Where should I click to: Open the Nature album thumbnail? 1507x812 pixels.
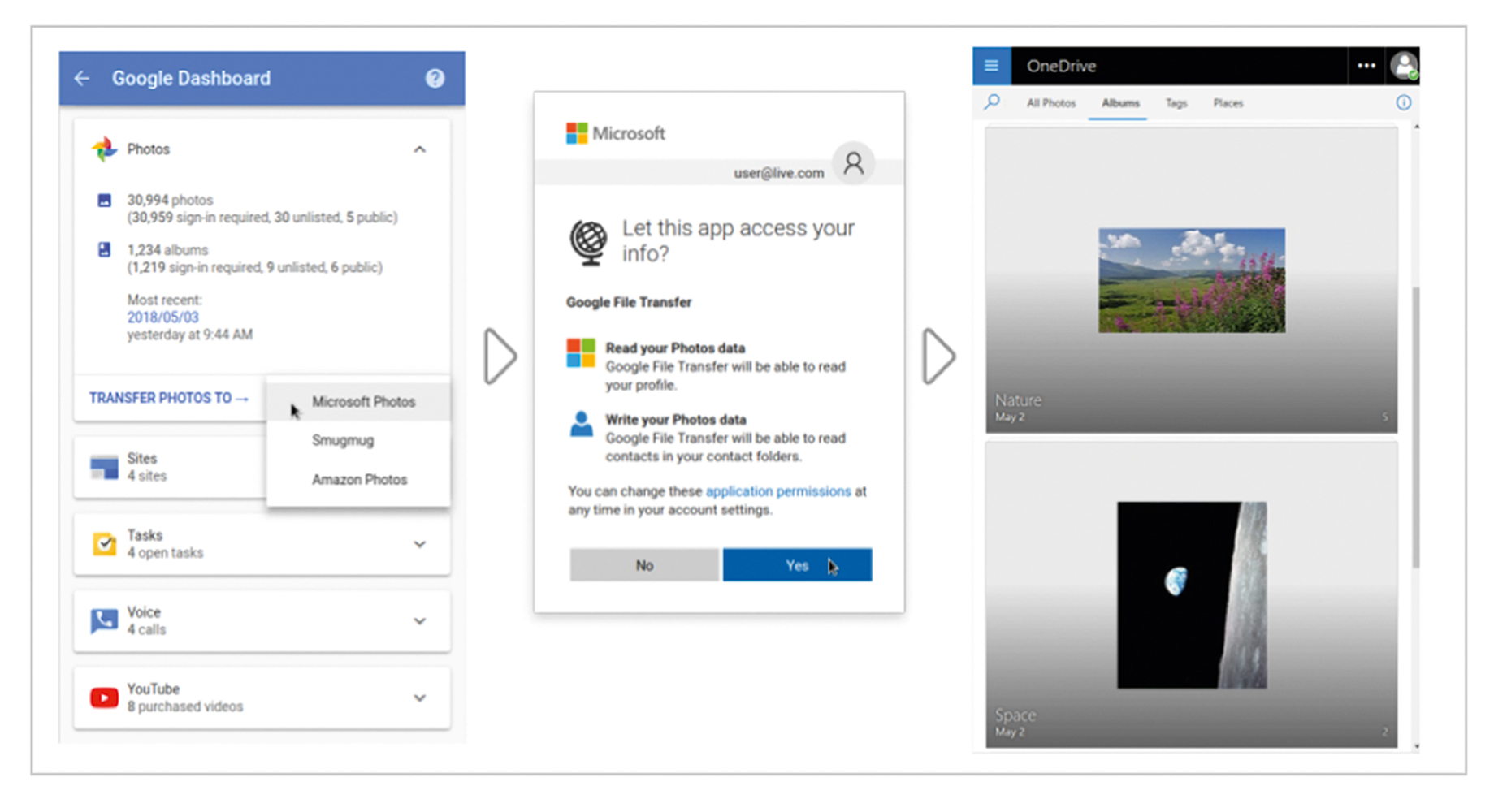tap(1191, 280)
